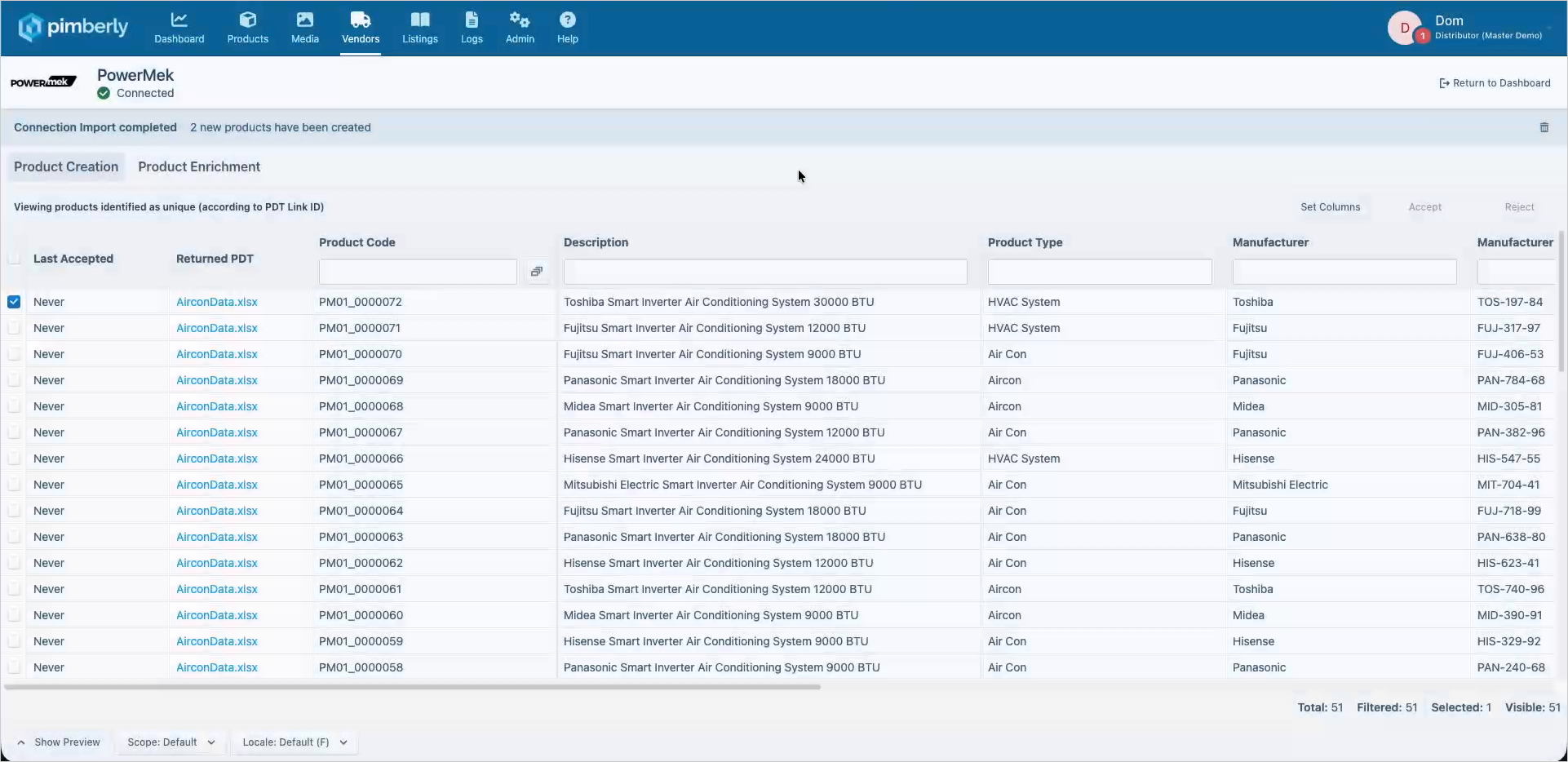Uncheck the PM01_0000072 row checkbox
Viewport: 1568px width, 762px height.
pyautogui.click(x=14, y=302)
